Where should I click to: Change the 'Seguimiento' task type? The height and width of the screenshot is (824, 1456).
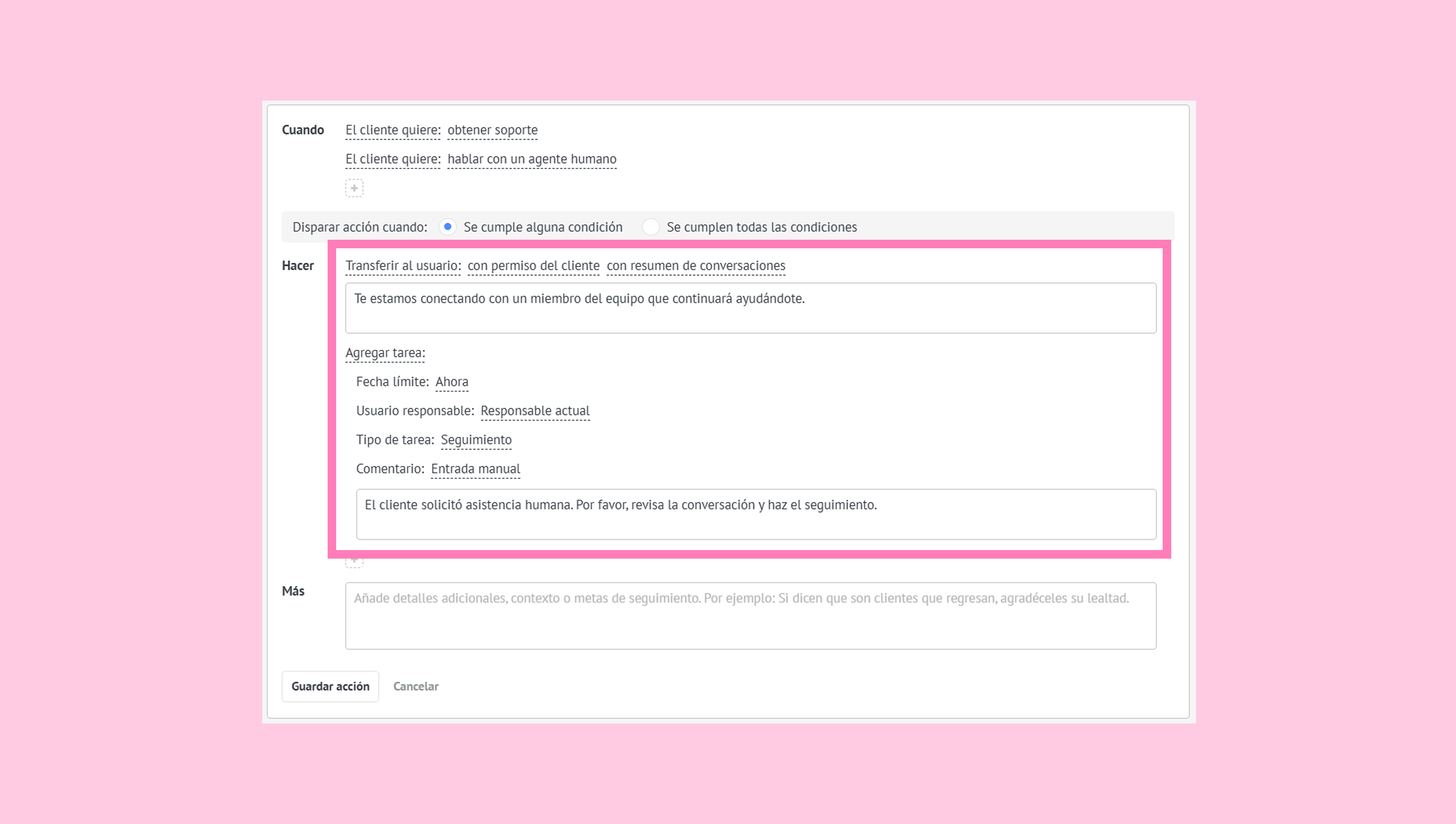pyautogui.click(x=475, y=440)
